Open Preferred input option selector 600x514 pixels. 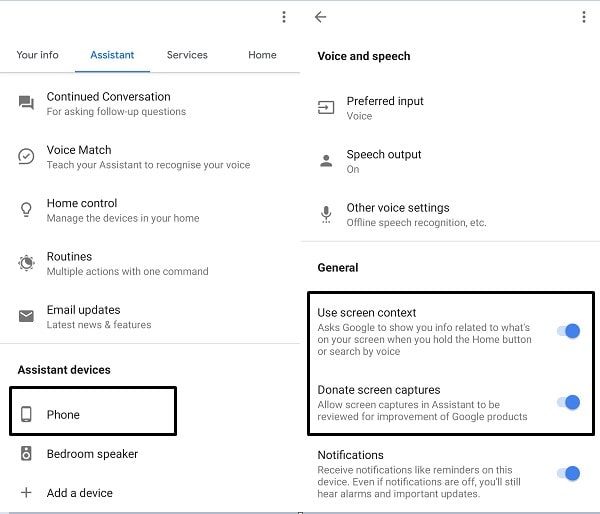(450, 108)
